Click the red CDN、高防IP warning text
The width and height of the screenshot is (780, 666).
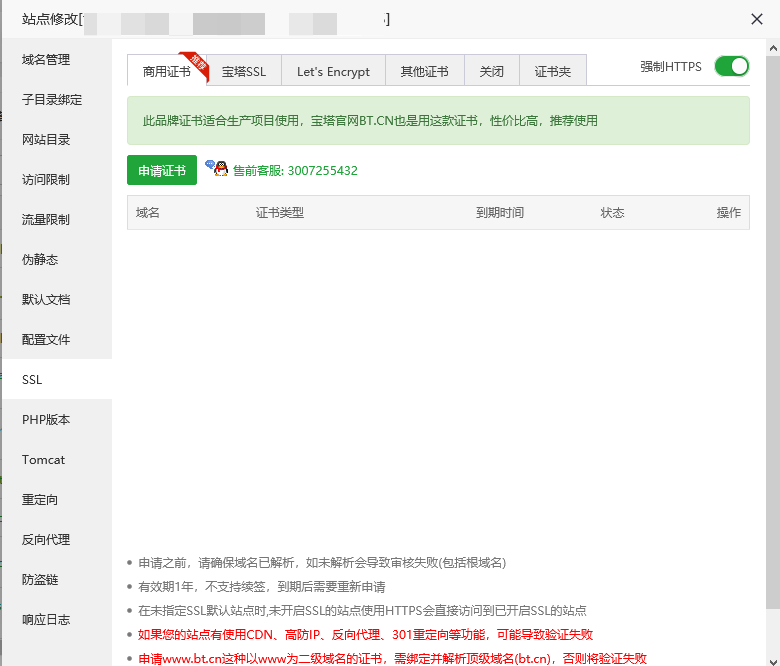(x=365, y=635)
